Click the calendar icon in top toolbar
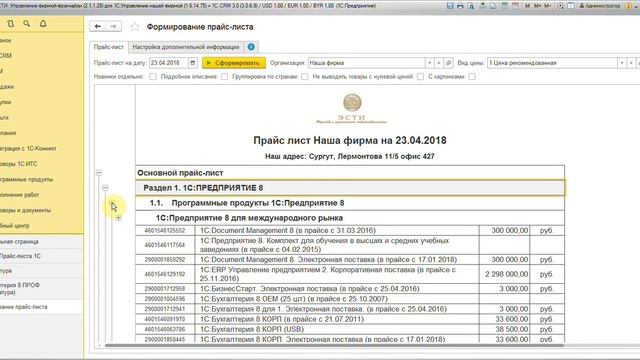Viewport: 640px width, 360px height. [515, 6]
